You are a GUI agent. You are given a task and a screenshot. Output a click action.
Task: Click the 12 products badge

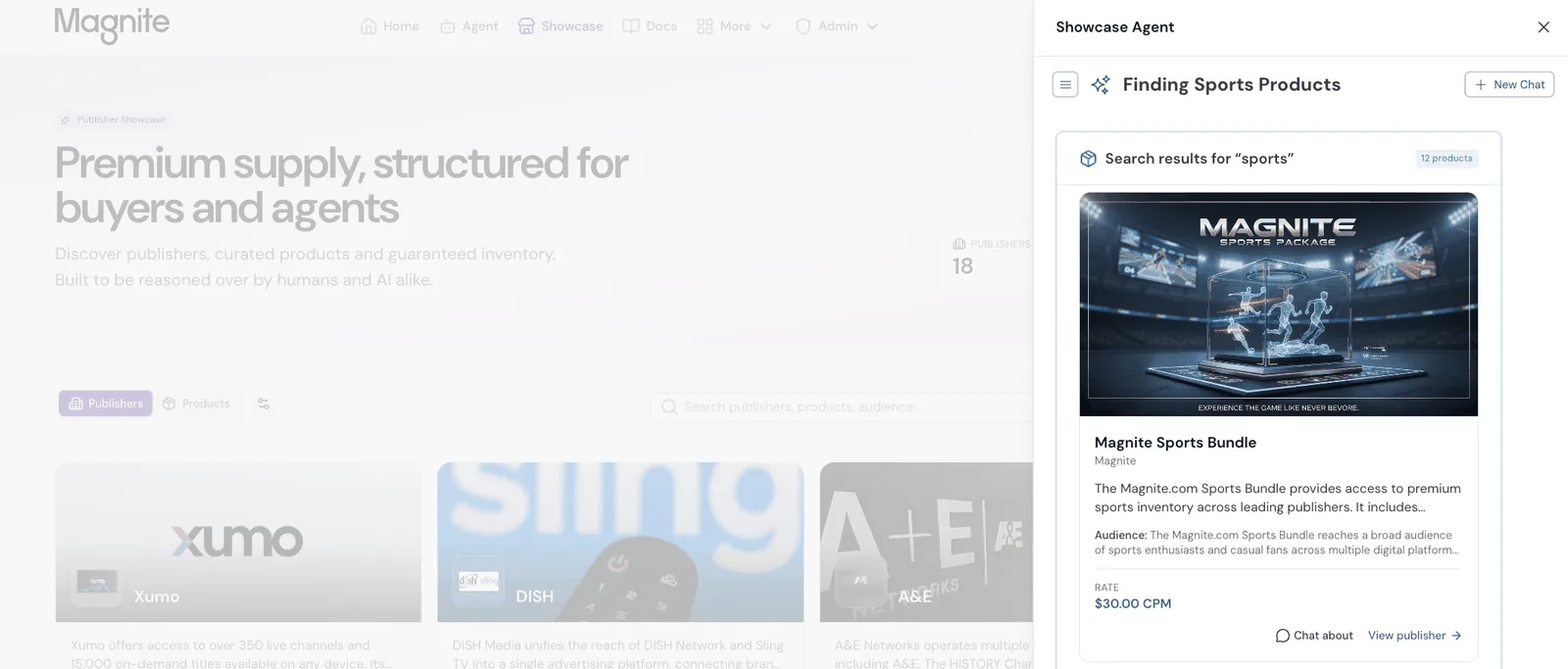pyautogui.click(x=1446, y=159)
